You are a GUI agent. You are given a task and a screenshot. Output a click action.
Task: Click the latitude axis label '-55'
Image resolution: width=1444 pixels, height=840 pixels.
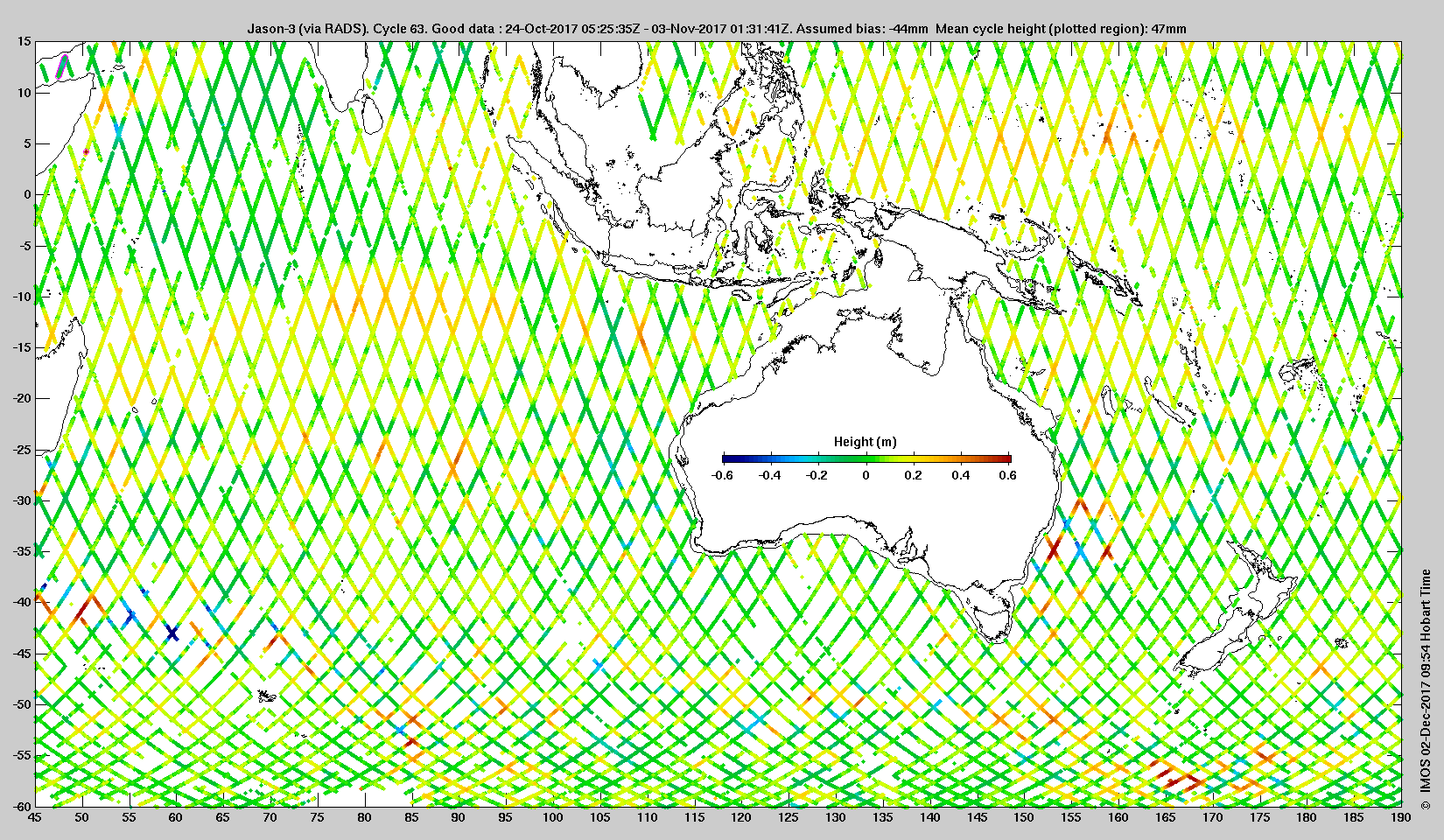click(x=21, y=755)
